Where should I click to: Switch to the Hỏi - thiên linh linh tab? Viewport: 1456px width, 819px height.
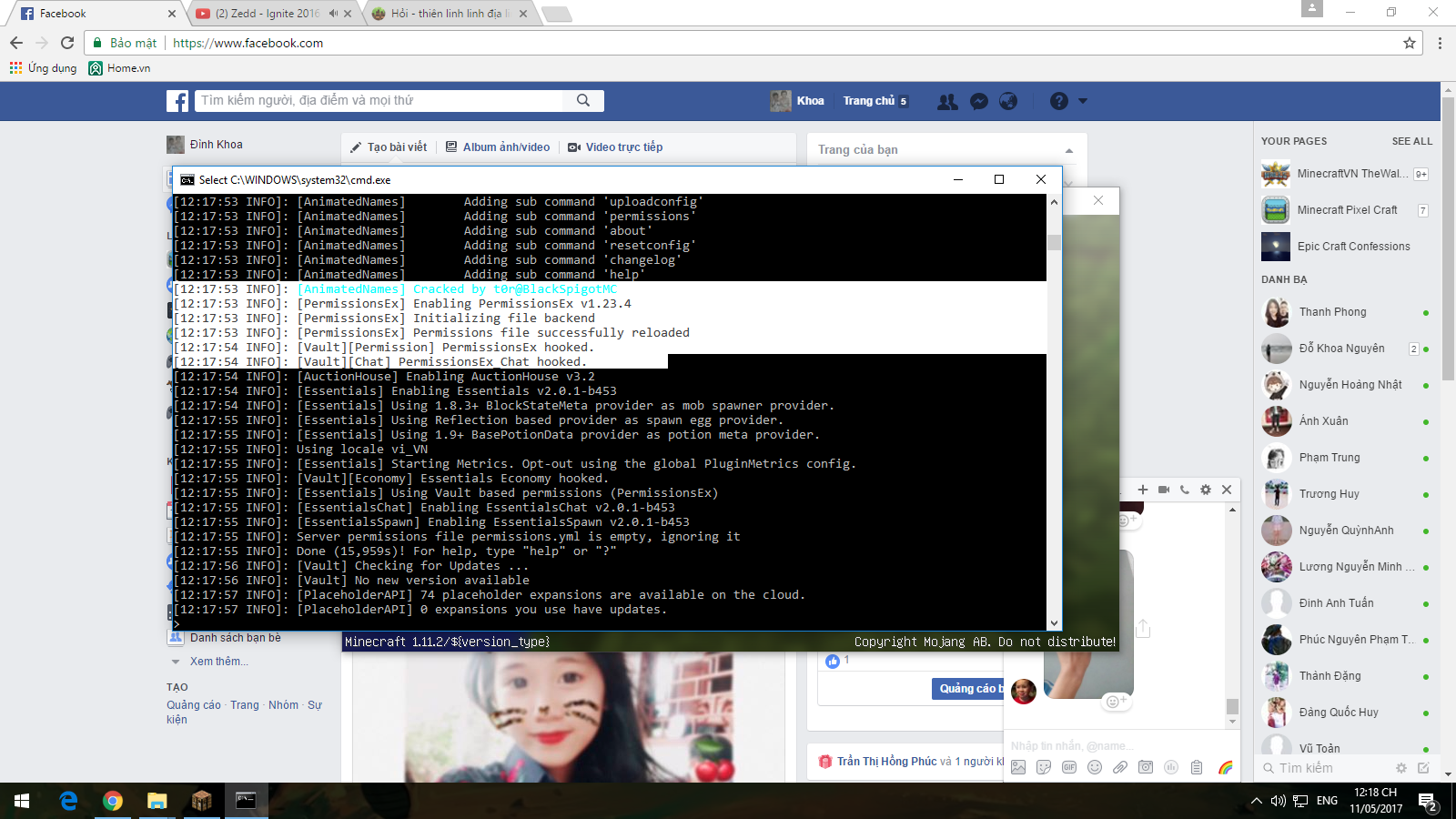point(449,14)
